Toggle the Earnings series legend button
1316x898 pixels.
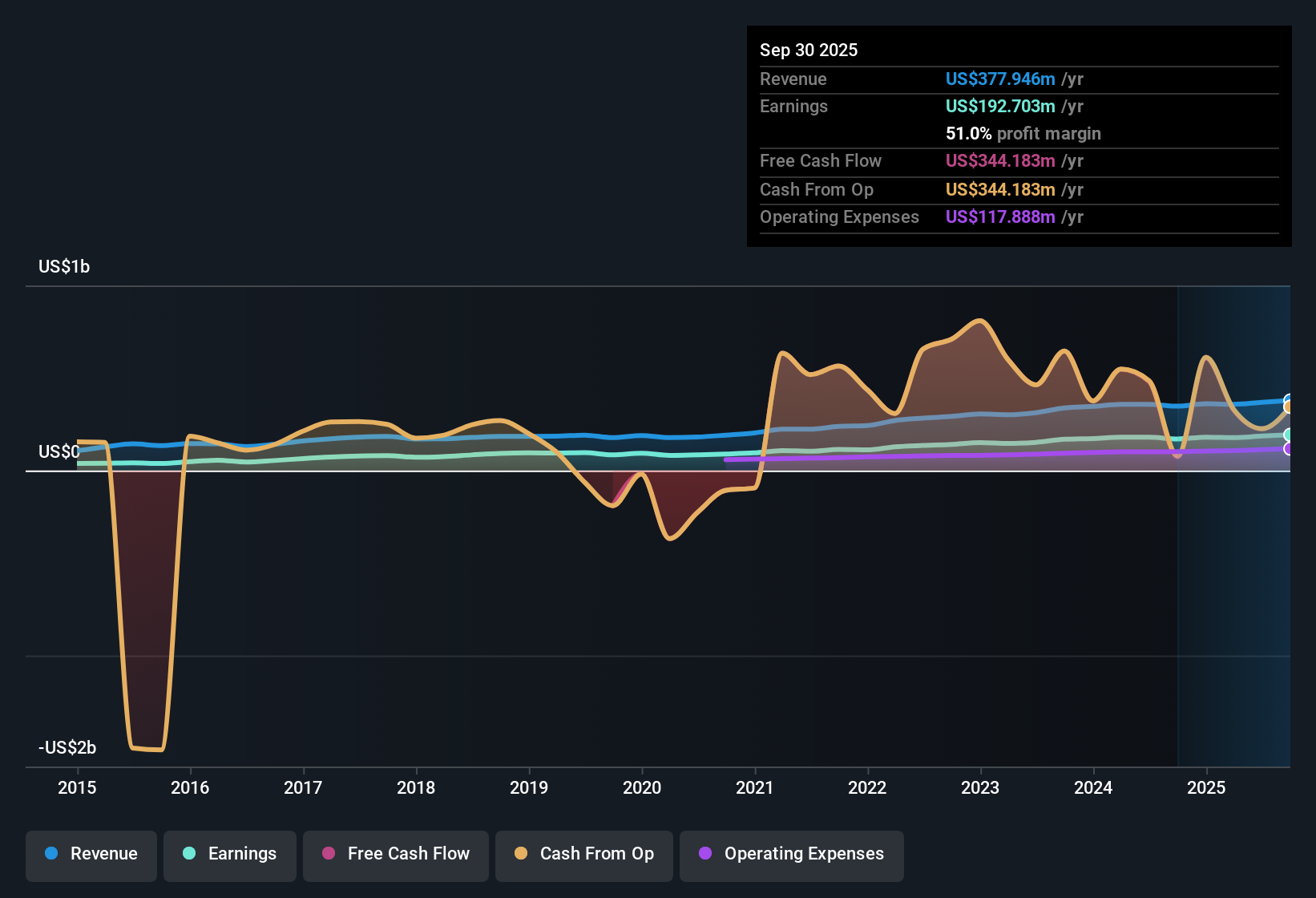(230, 854)
